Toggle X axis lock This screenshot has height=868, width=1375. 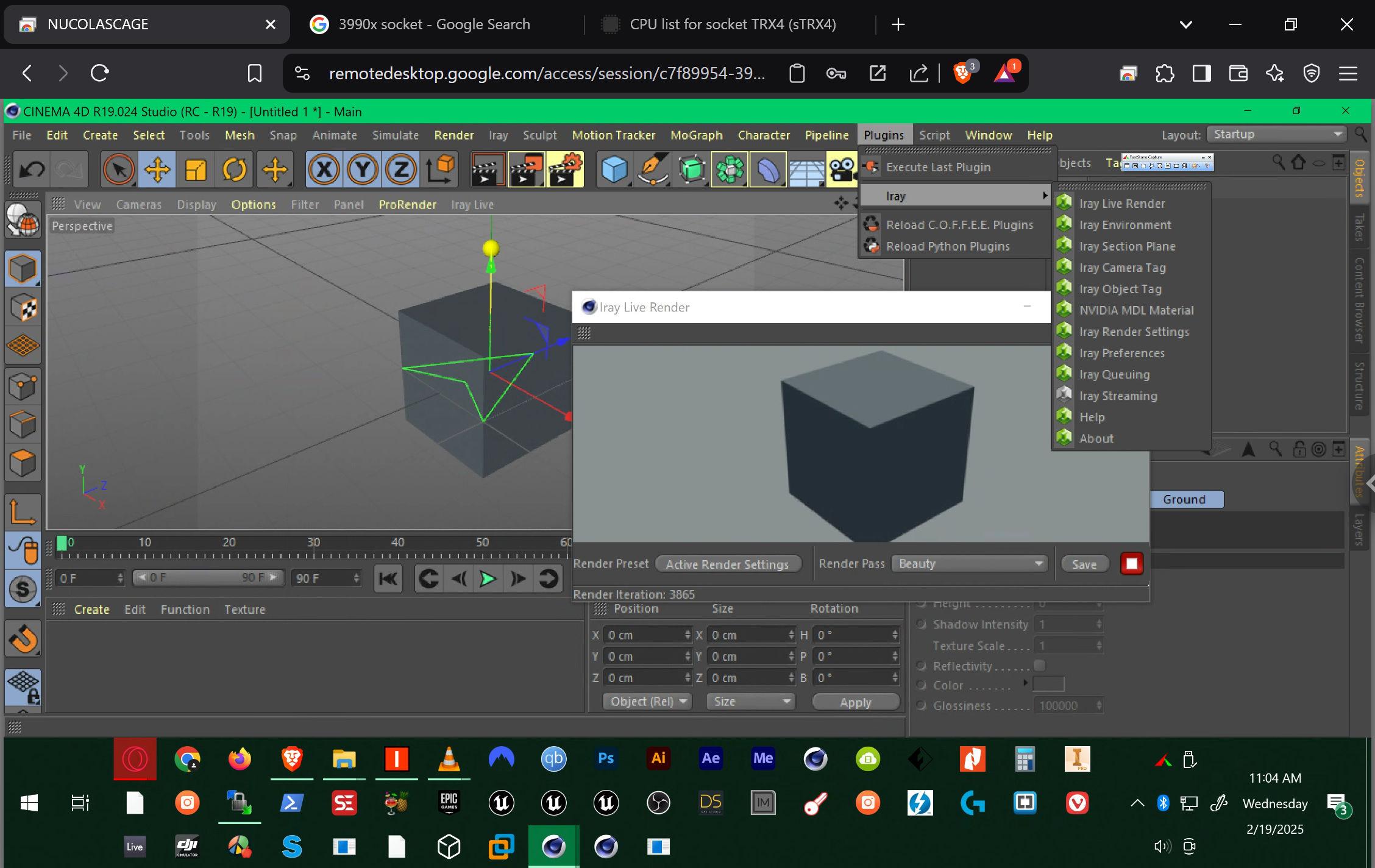[x=324, y=169]
